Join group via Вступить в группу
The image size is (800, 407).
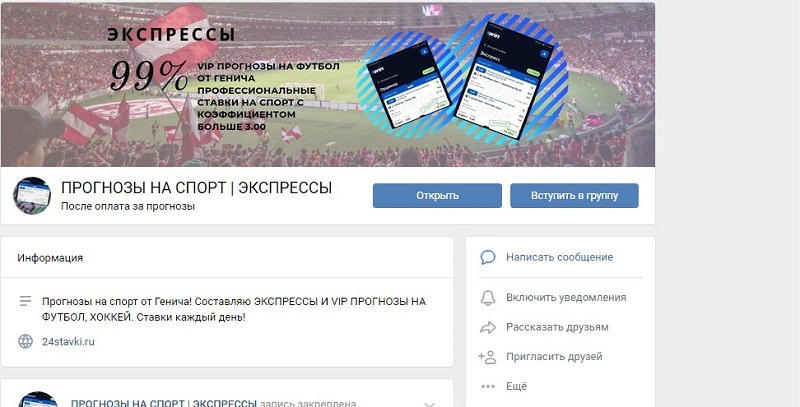tap(574, 195)
